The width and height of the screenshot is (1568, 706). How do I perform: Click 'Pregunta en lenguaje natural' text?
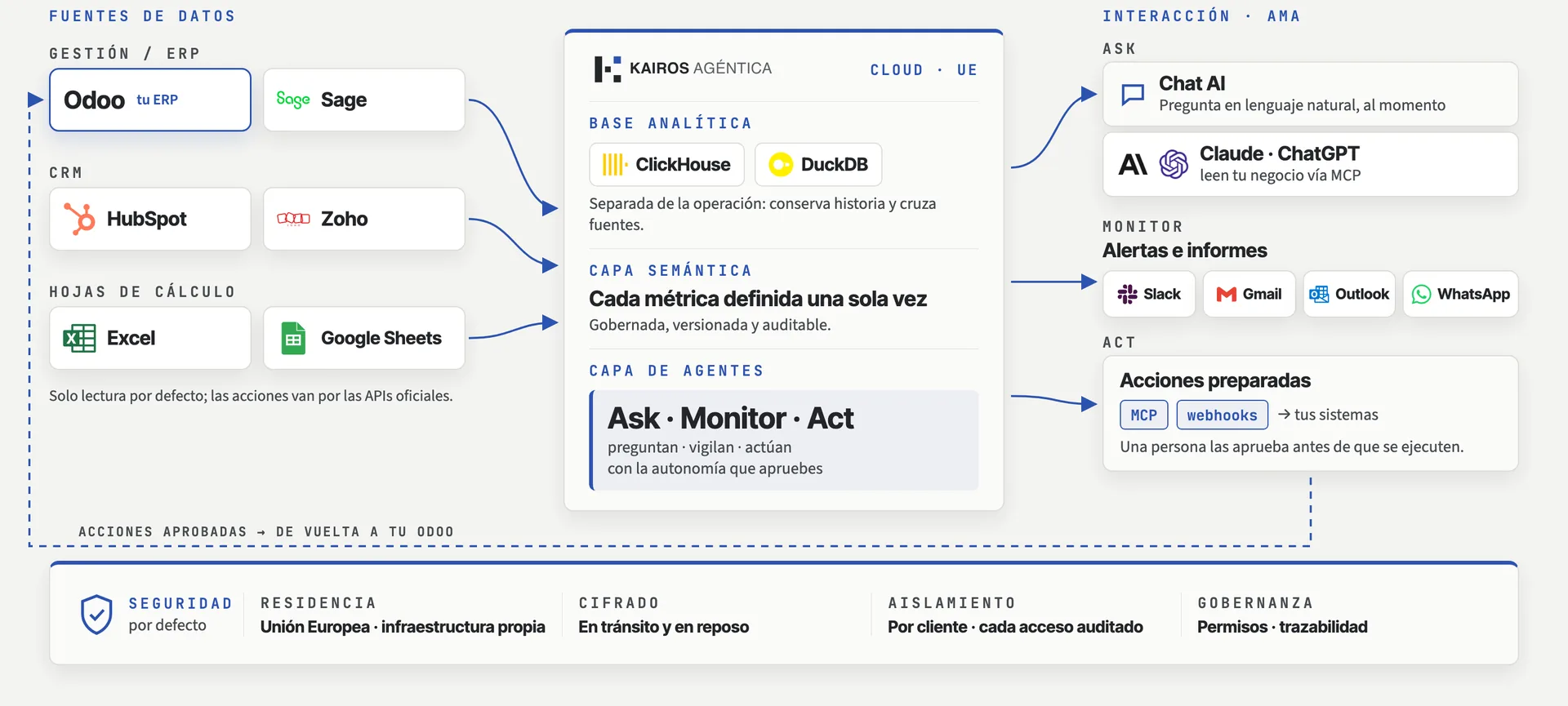point(1302,105)
